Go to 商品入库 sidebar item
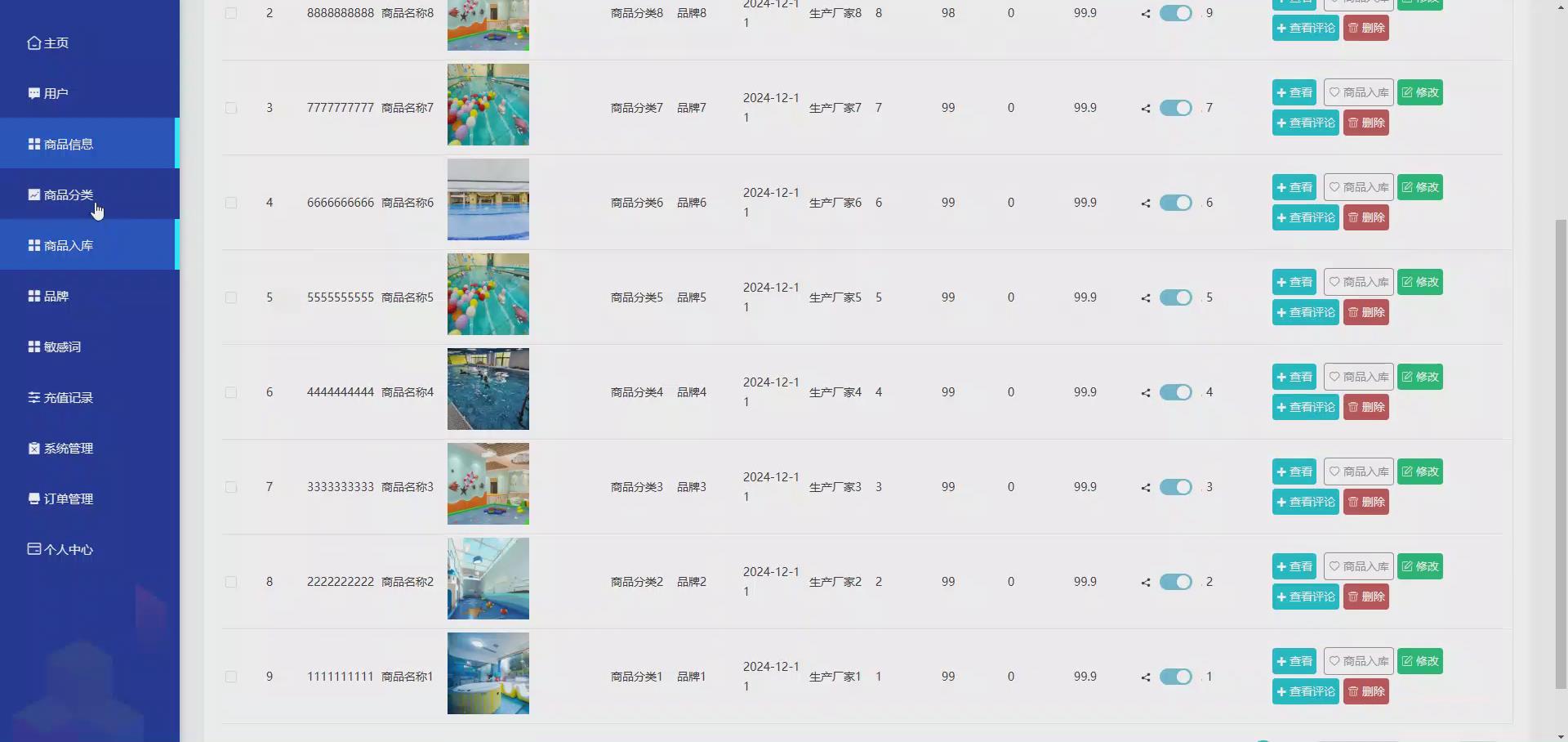Screen dimensions: 1568x742 [x=90, y=245]
